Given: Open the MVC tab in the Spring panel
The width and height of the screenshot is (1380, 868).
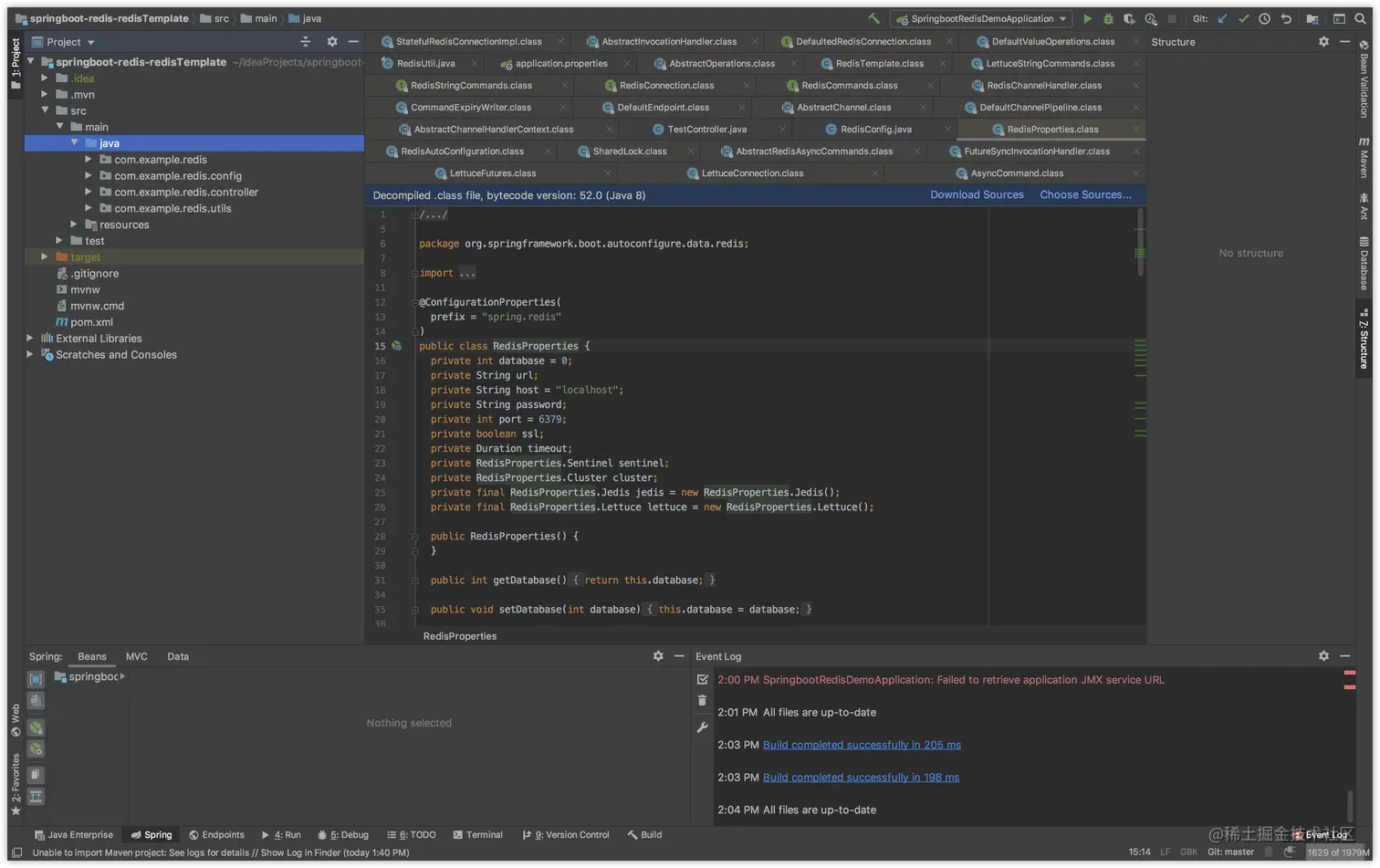Looking at the screenshot, I should click(x=137, y=656).
